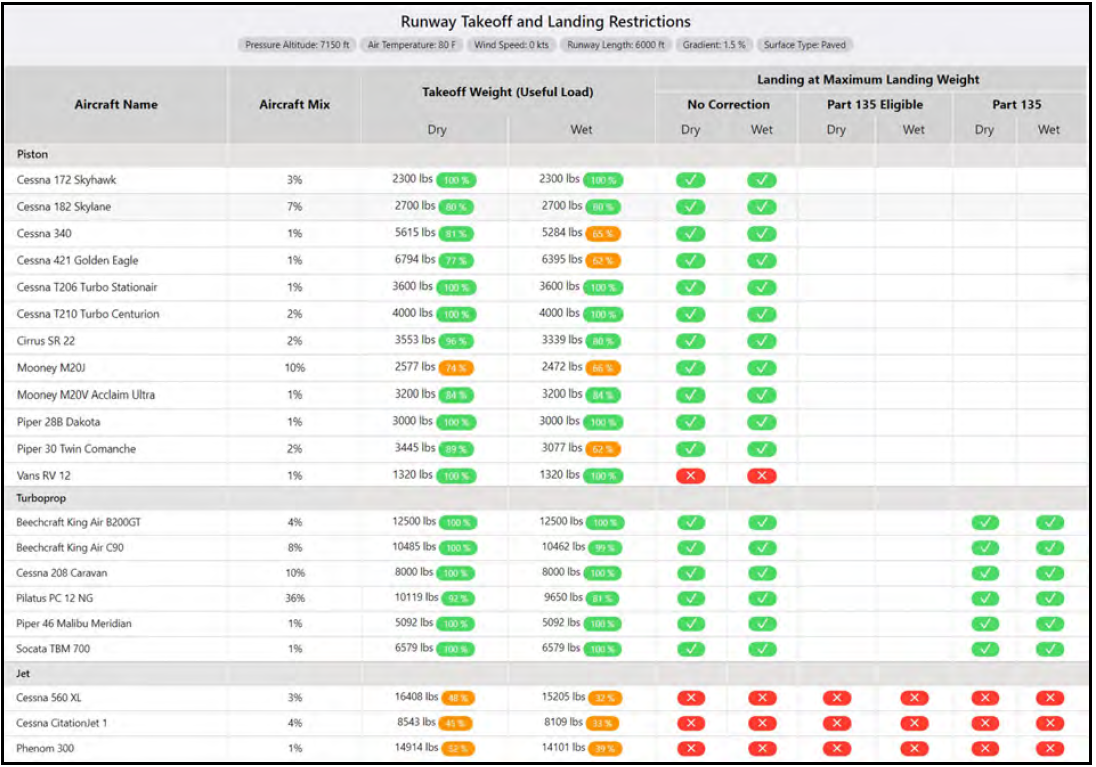Click the 10462 lbs wet takeoff weight
Image resolution: width=1096 pixels, height=767 pixels.
563,547
